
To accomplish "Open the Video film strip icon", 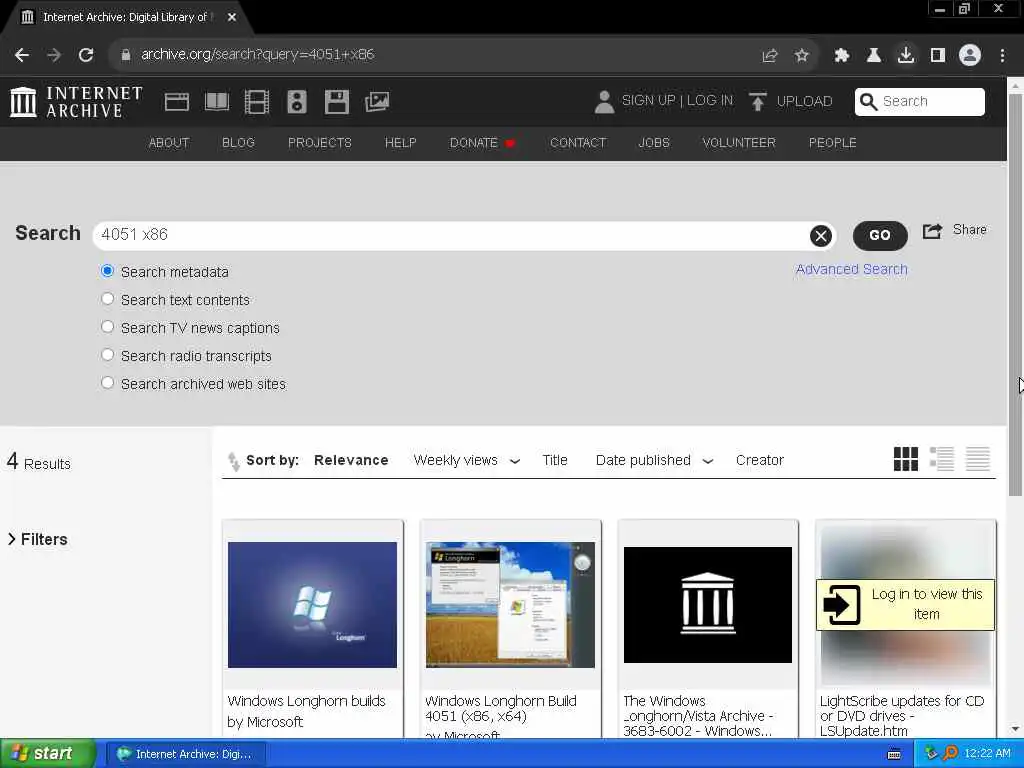I will tap(257, 102).
